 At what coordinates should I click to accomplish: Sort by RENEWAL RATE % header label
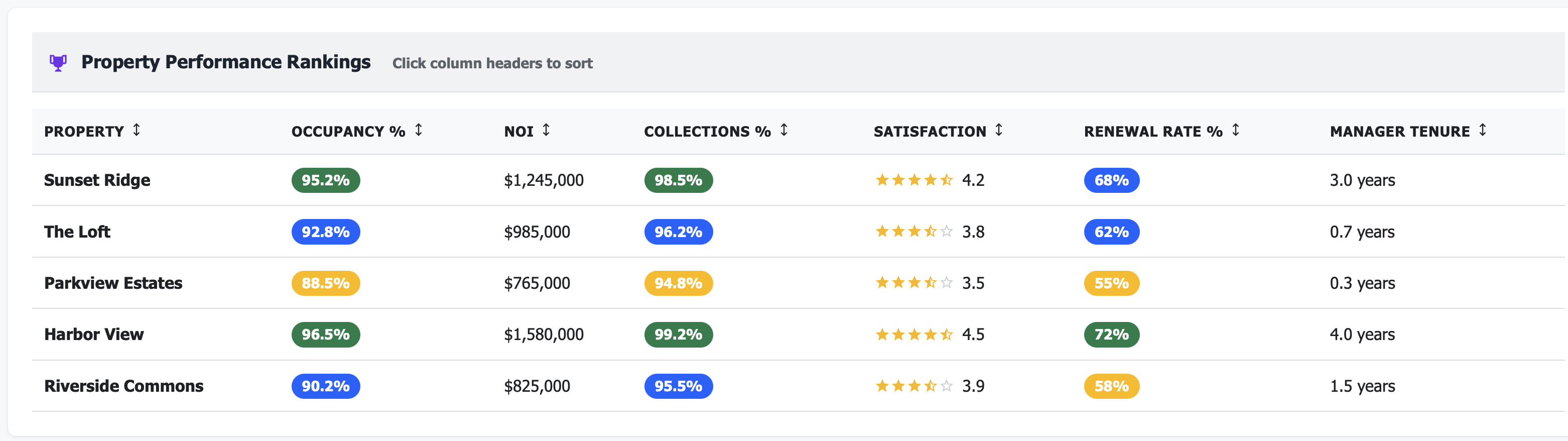[x=1153, y=132]
